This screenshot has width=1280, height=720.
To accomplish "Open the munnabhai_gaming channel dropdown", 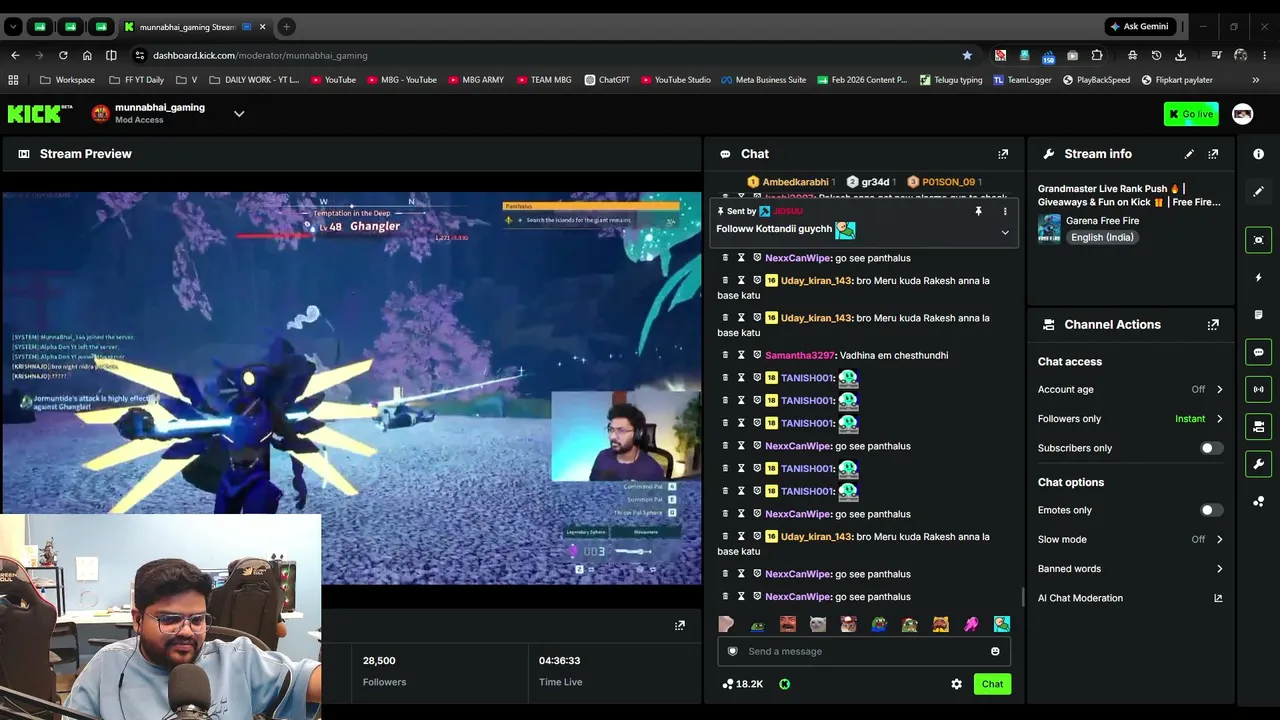I will coord(239,114).
